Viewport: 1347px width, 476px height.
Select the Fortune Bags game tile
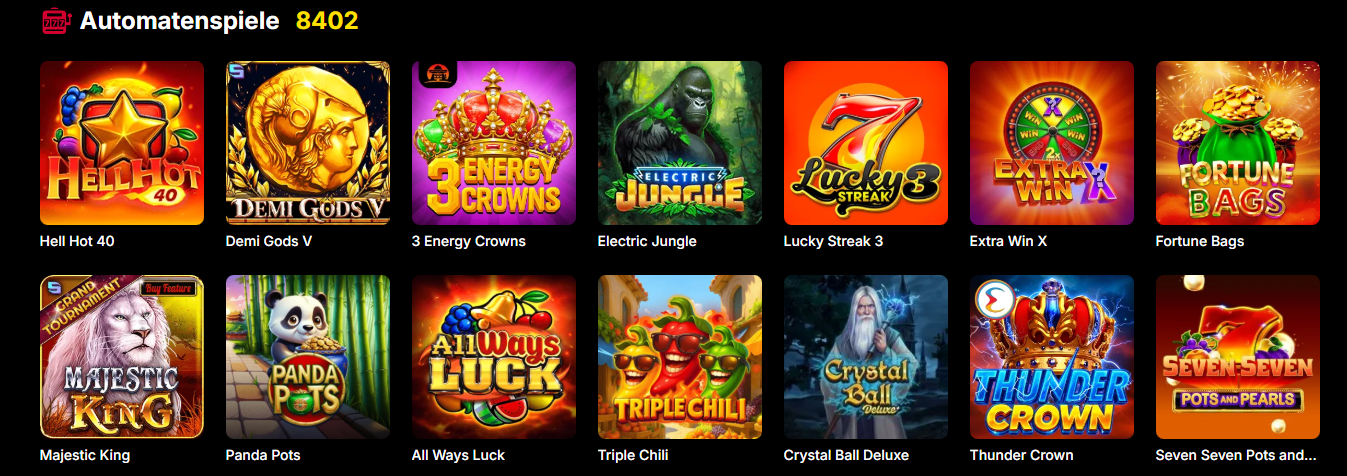[1238, 143]
